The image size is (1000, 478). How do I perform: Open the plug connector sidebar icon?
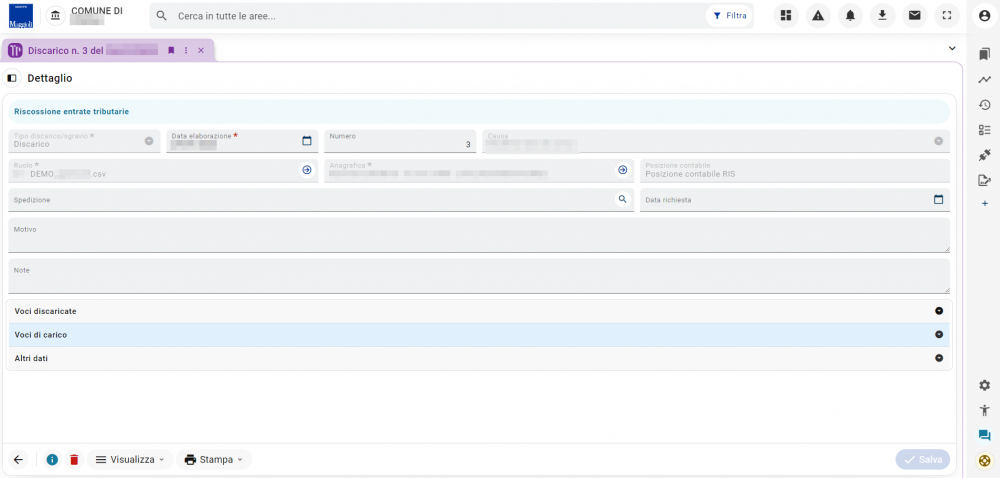coord(985,155)
